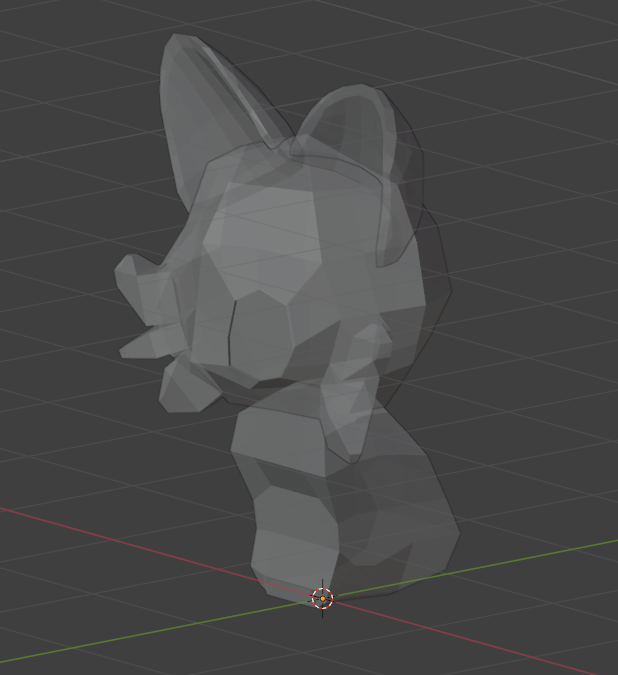The height and width of the screenshot is (675, 618).
Task: Select the orange object origin dot
Action: (322, 598)
